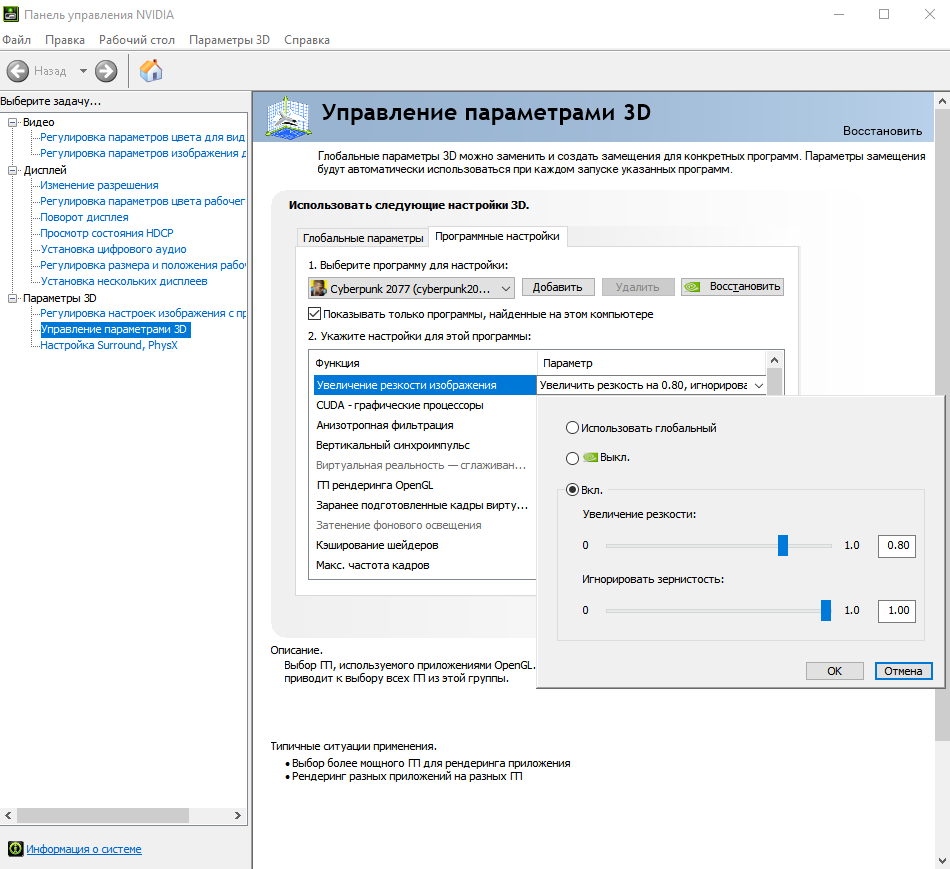Select Поворот дисплея in the tree

[x=84, y=217]
